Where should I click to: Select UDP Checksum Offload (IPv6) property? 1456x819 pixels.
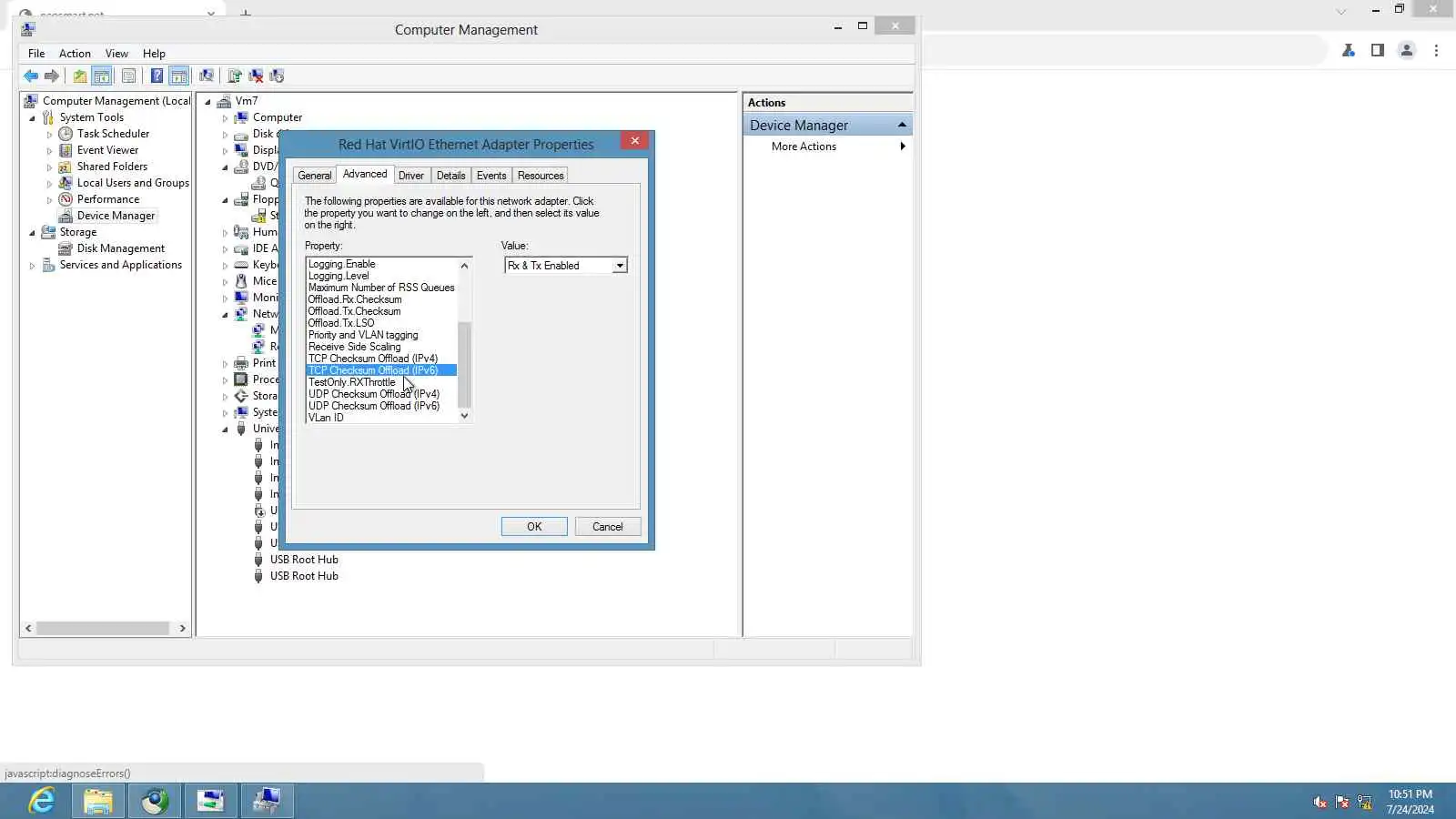(x=380, y=406)
